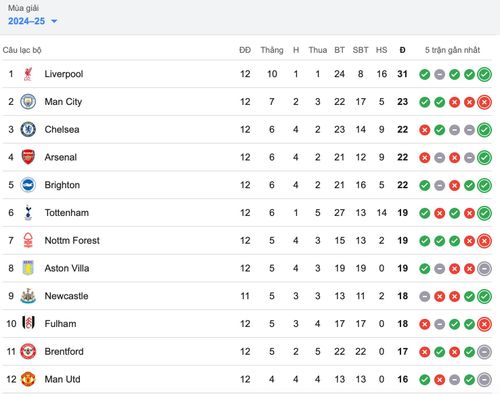Viewport: 500px width, 394px height.
Task: Click the Arsenal club crest
Action: (x=28, y=157)
